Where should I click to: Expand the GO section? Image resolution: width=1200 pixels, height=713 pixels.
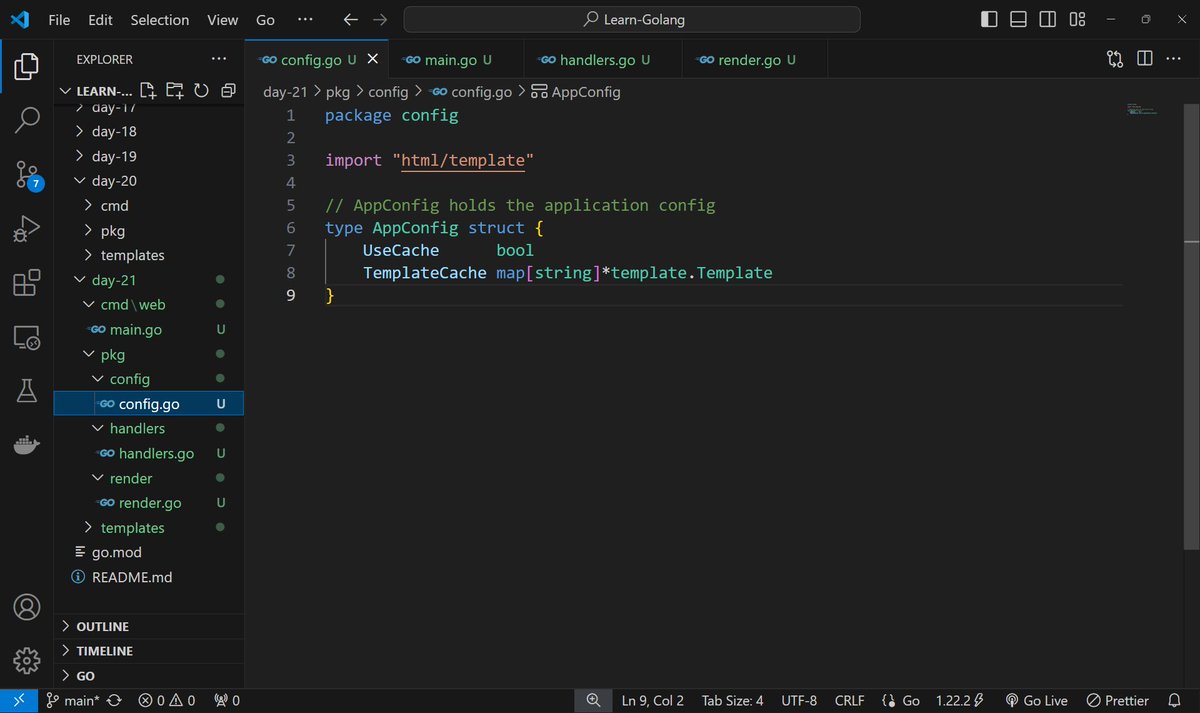coord(149,676)
